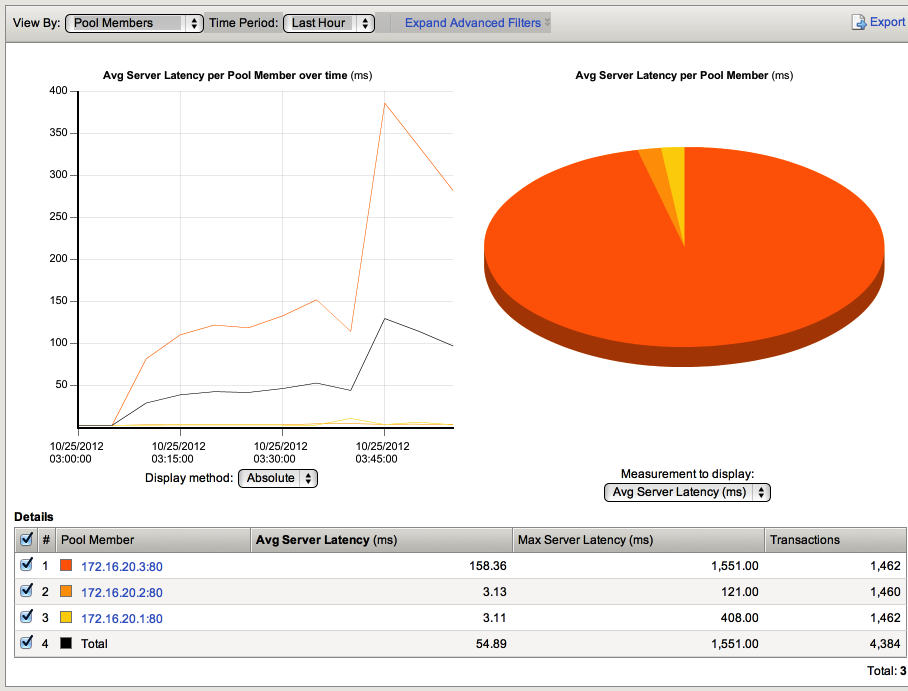Click yellow swatch for 172.16.20.1:80
Image resolution: width=908 pixels, height=691 pixels.
pos(67,618)
